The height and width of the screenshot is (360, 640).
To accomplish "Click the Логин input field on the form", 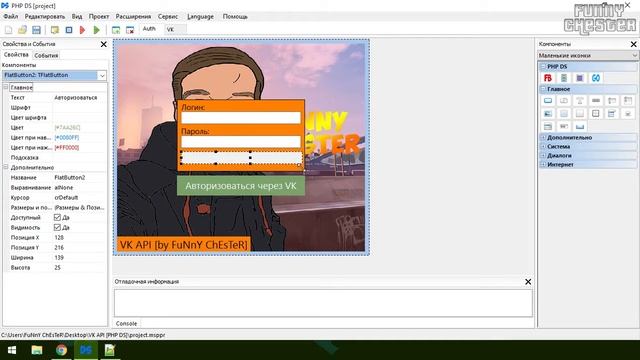I will [x=241, y=118].
